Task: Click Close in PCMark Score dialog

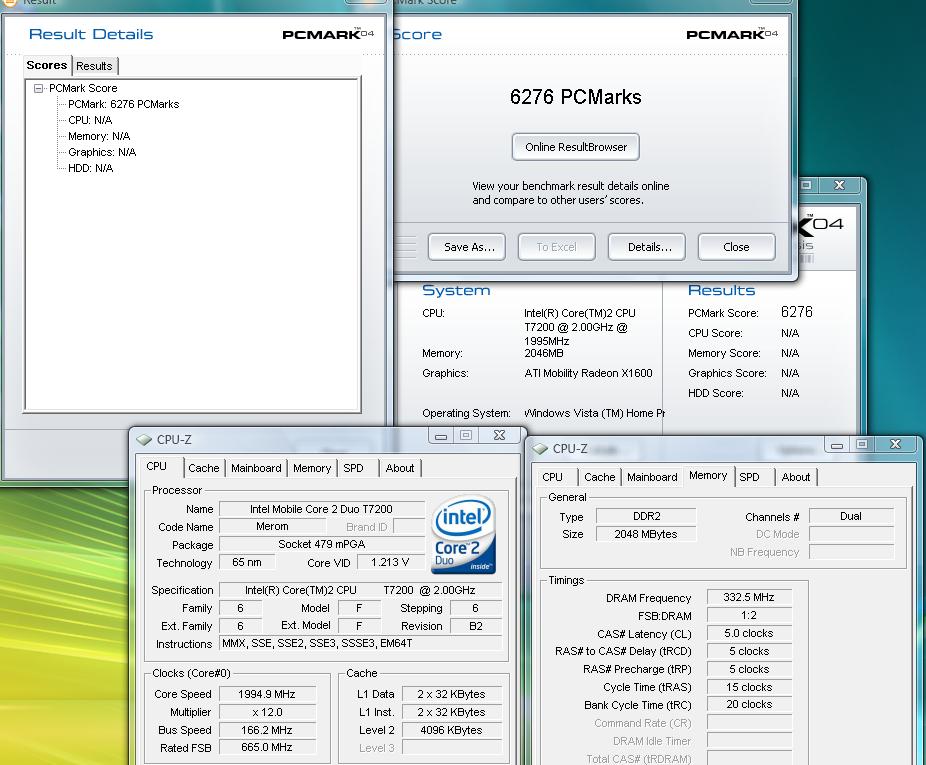Action: pos(736,247)
